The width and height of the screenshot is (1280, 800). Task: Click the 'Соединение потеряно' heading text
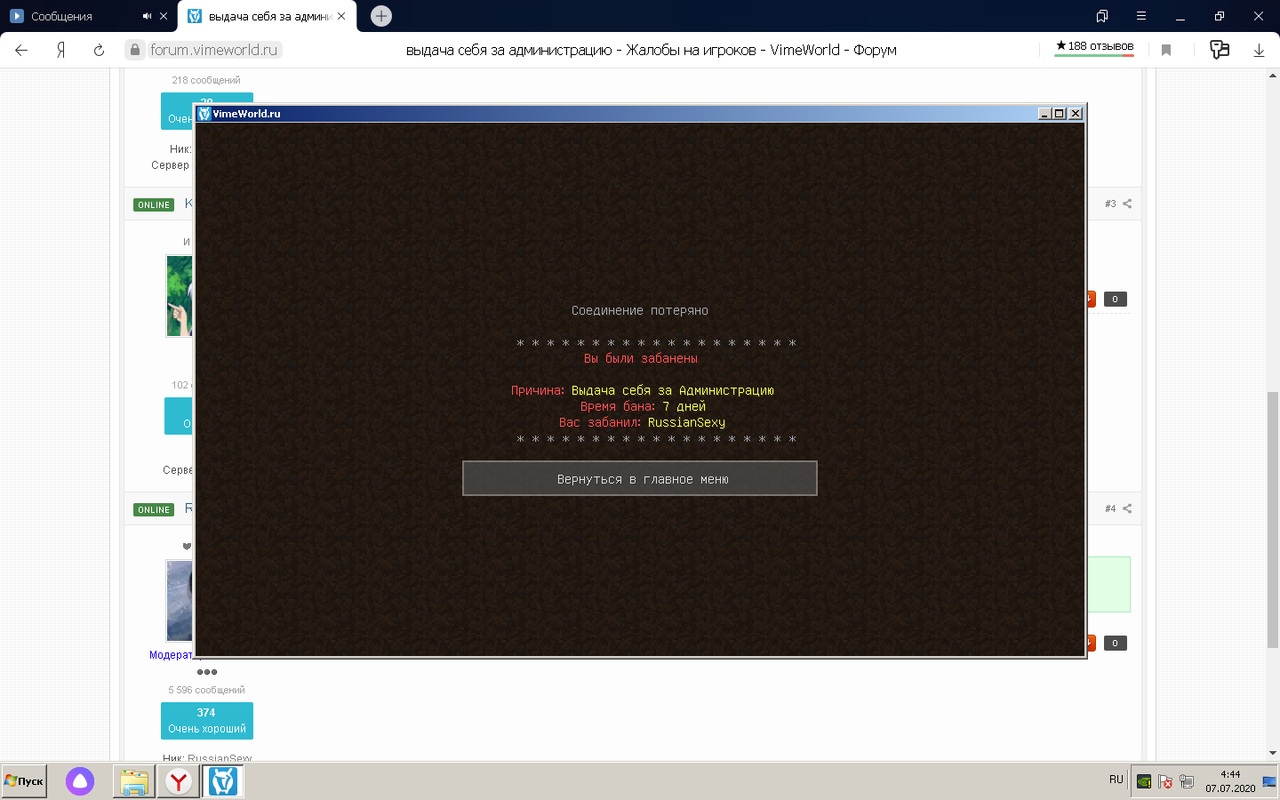(640, 311)
